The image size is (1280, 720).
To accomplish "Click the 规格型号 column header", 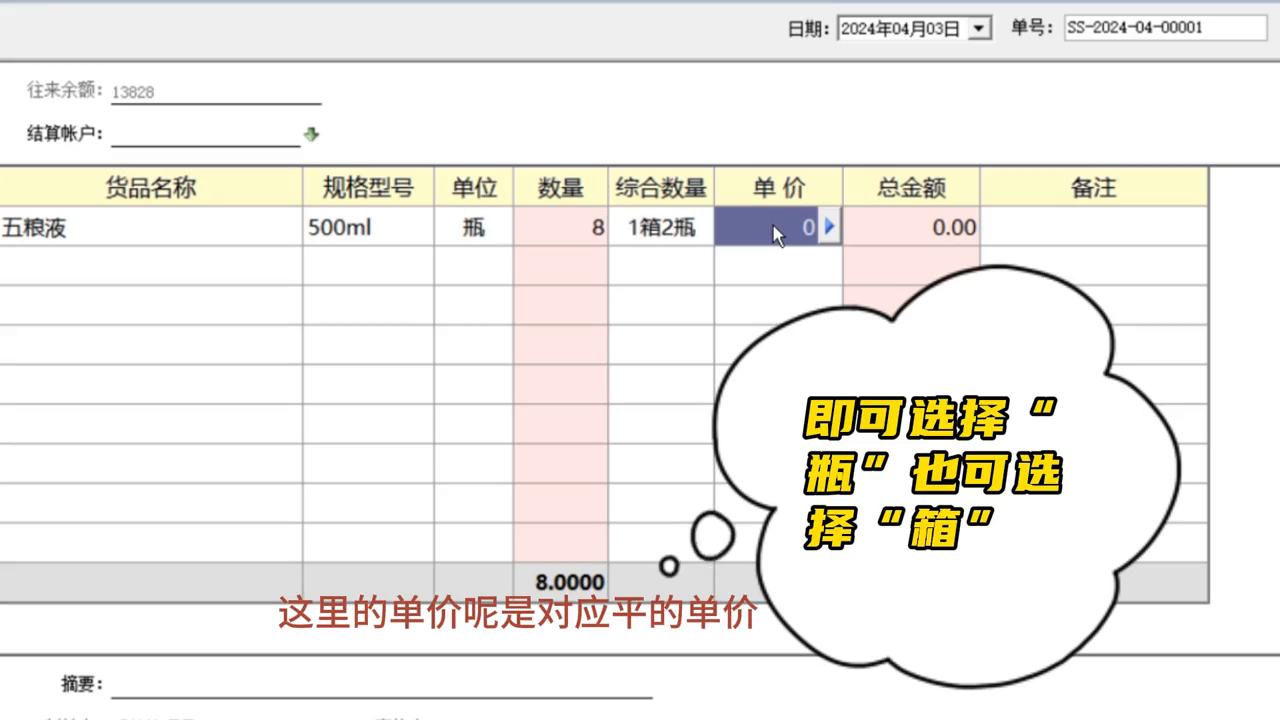I will click(369, 187).
